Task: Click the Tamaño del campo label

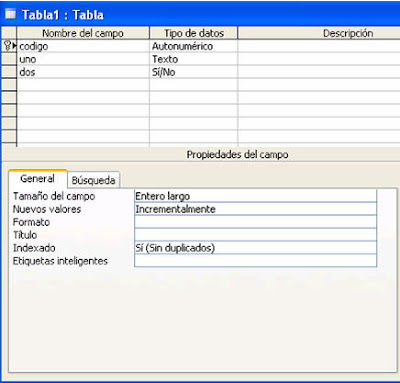Action: (x=54, y=196)
